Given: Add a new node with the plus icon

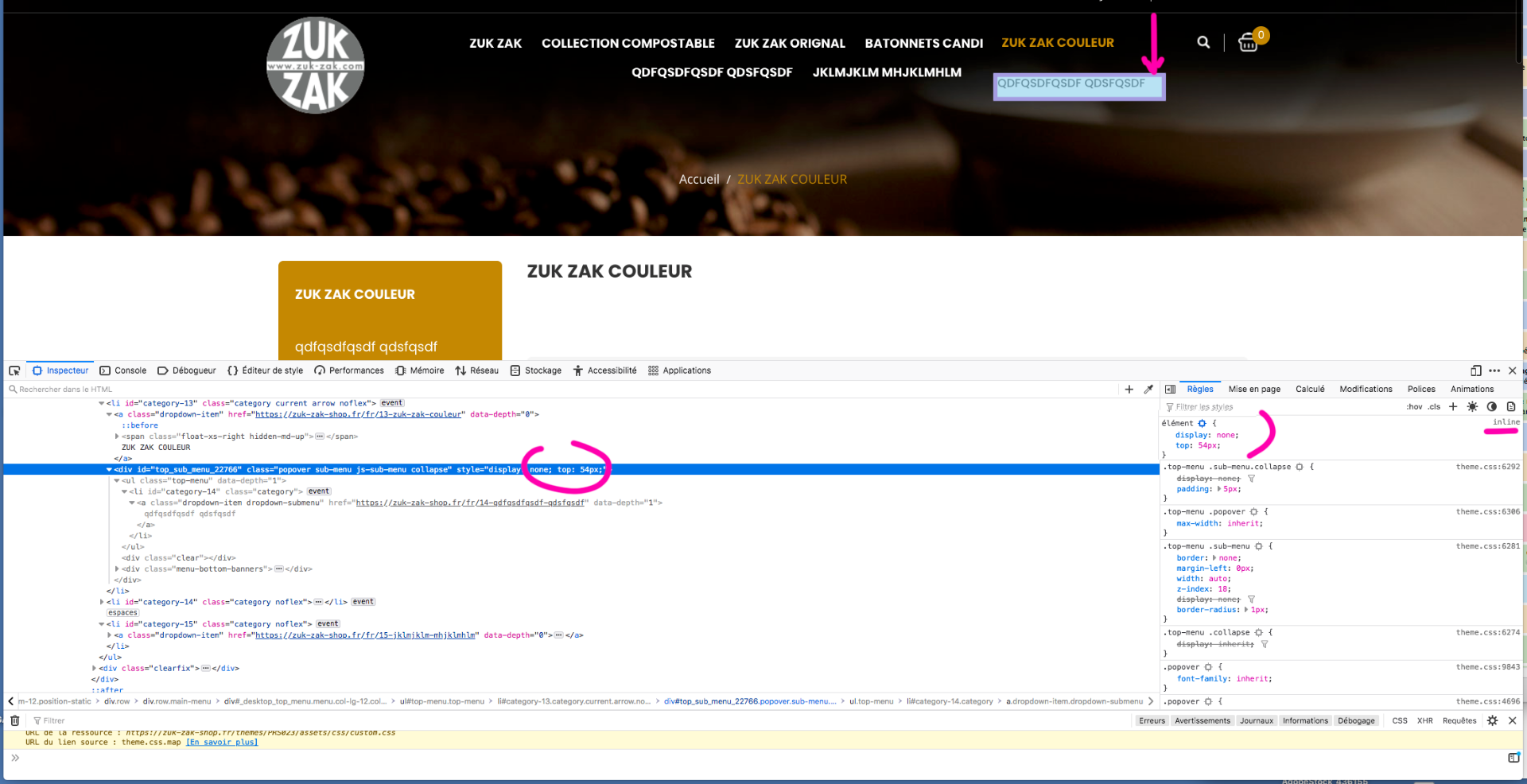Looking at the screenshot, I should pyautogui.click(x=1129, y=390).
